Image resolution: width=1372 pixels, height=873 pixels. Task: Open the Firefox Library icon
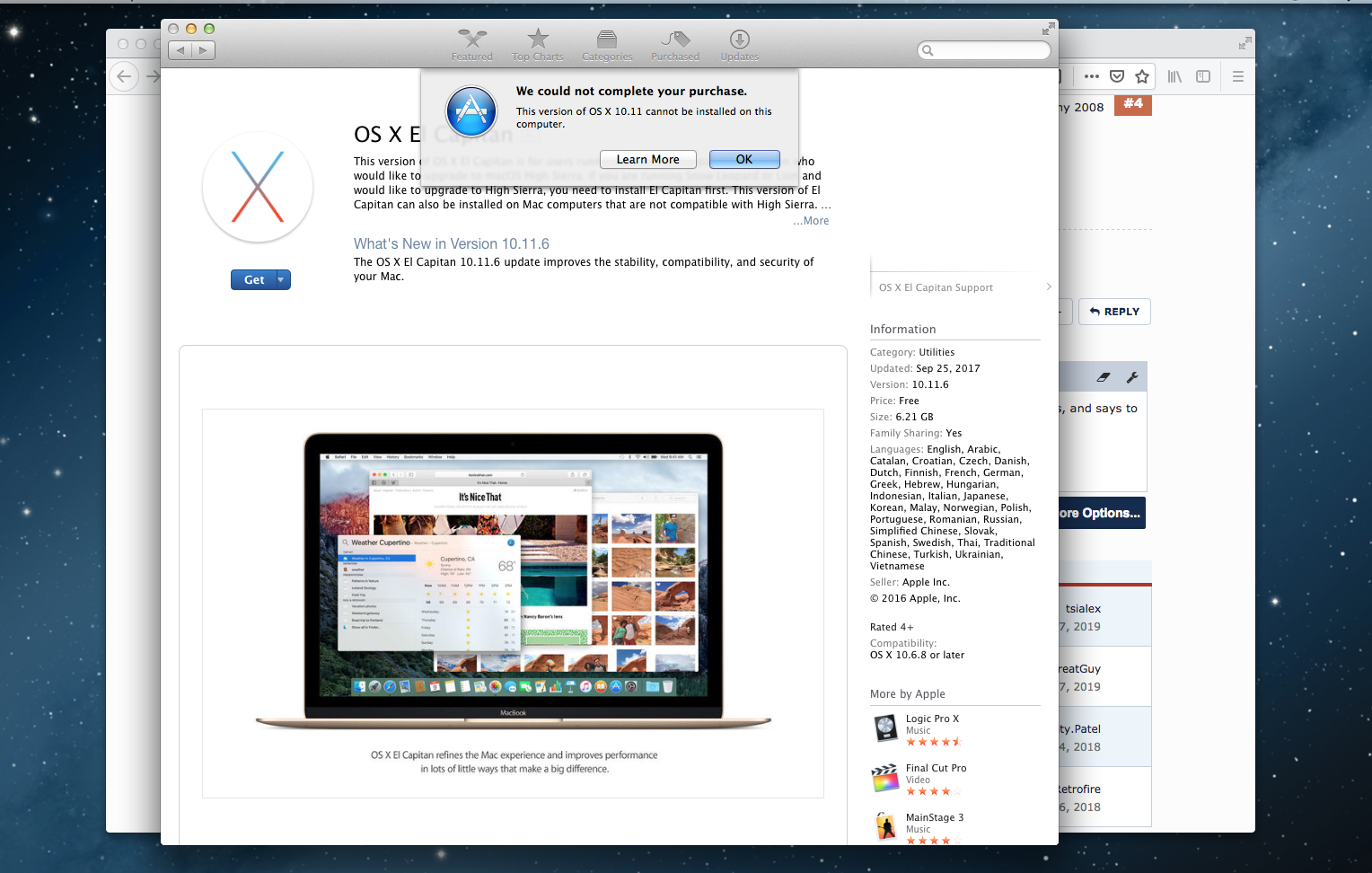[1174, 76]
